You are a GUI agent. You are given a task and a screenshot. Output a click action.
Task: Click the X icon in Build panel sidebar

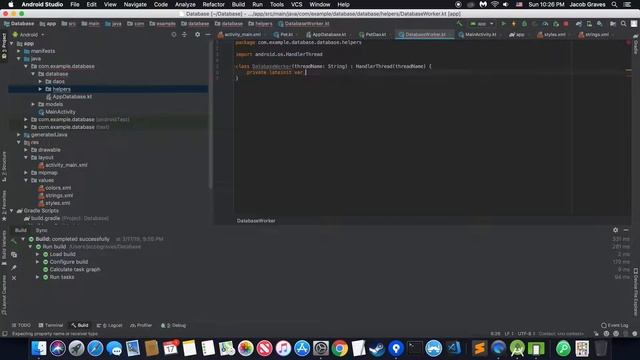click(14, 278)
